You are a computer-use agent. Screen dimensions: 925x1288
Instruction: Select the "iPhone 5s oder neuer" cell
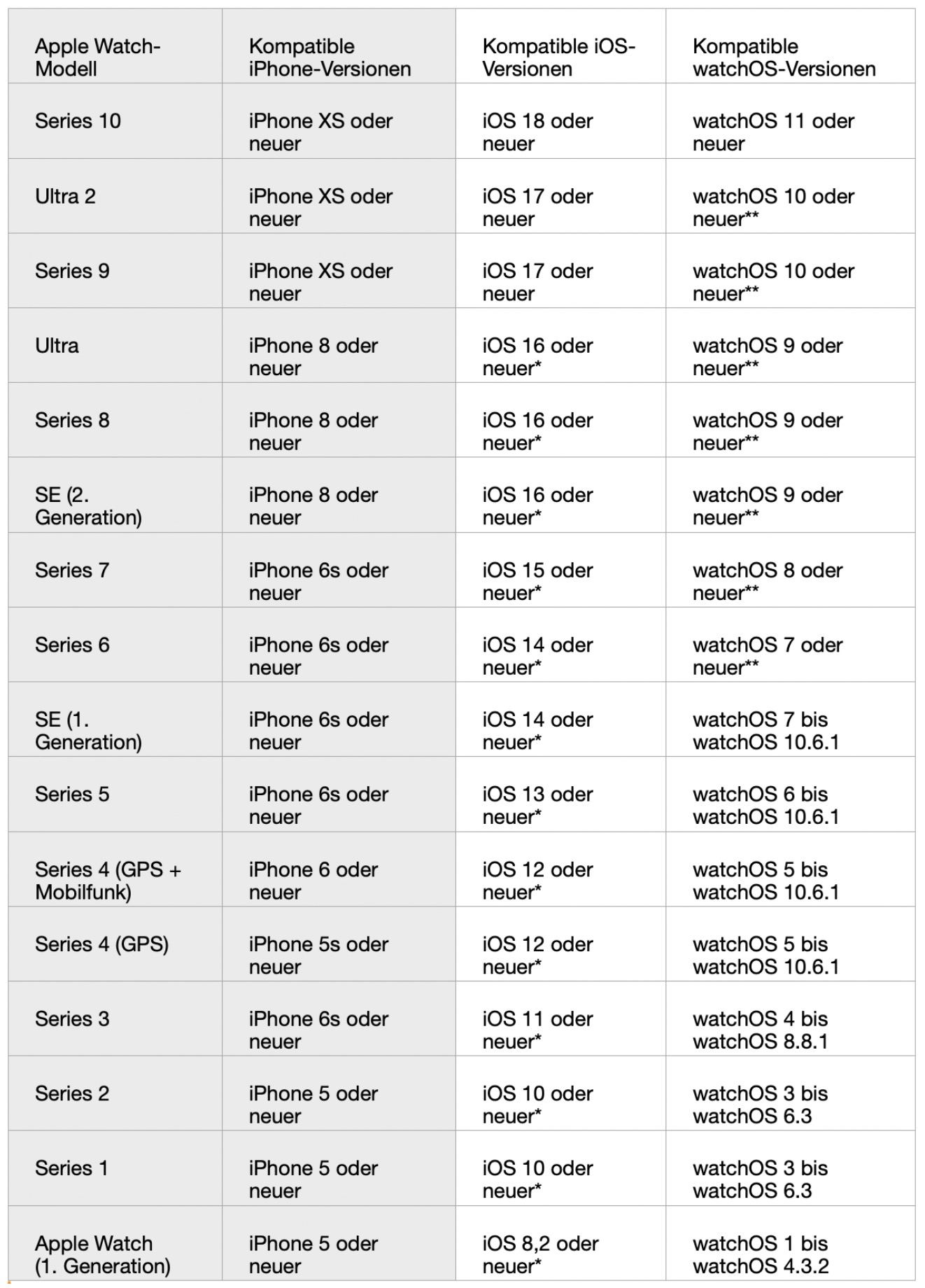click(318, 955)
